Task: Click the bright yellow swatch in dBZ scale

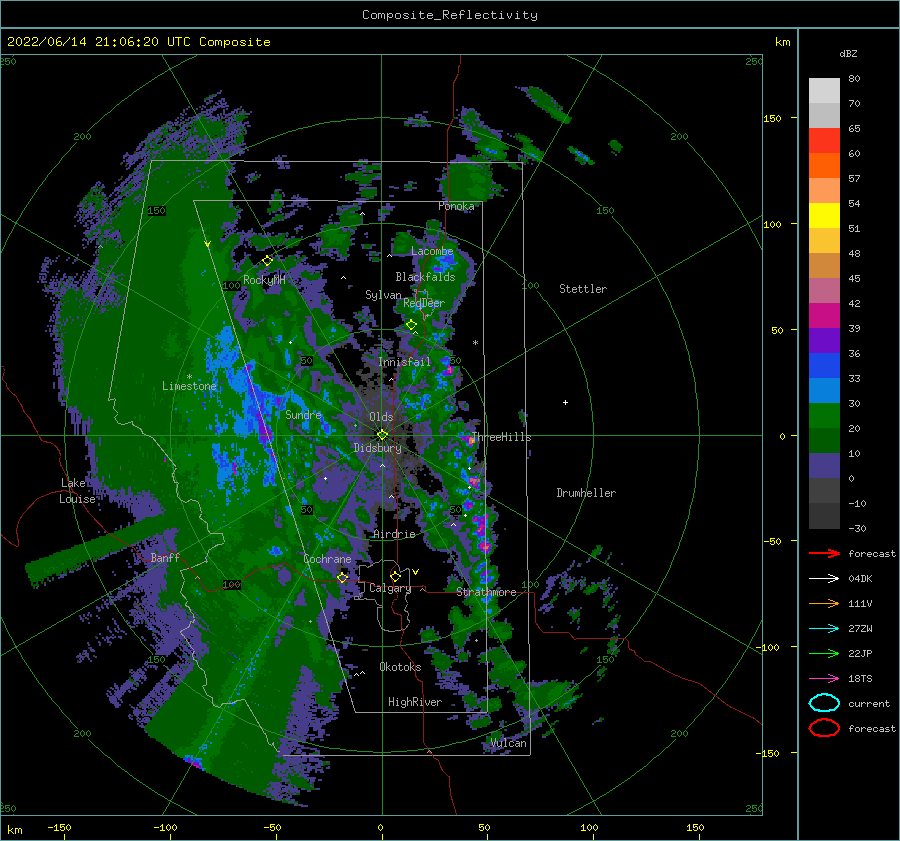Action: [824, 215]
